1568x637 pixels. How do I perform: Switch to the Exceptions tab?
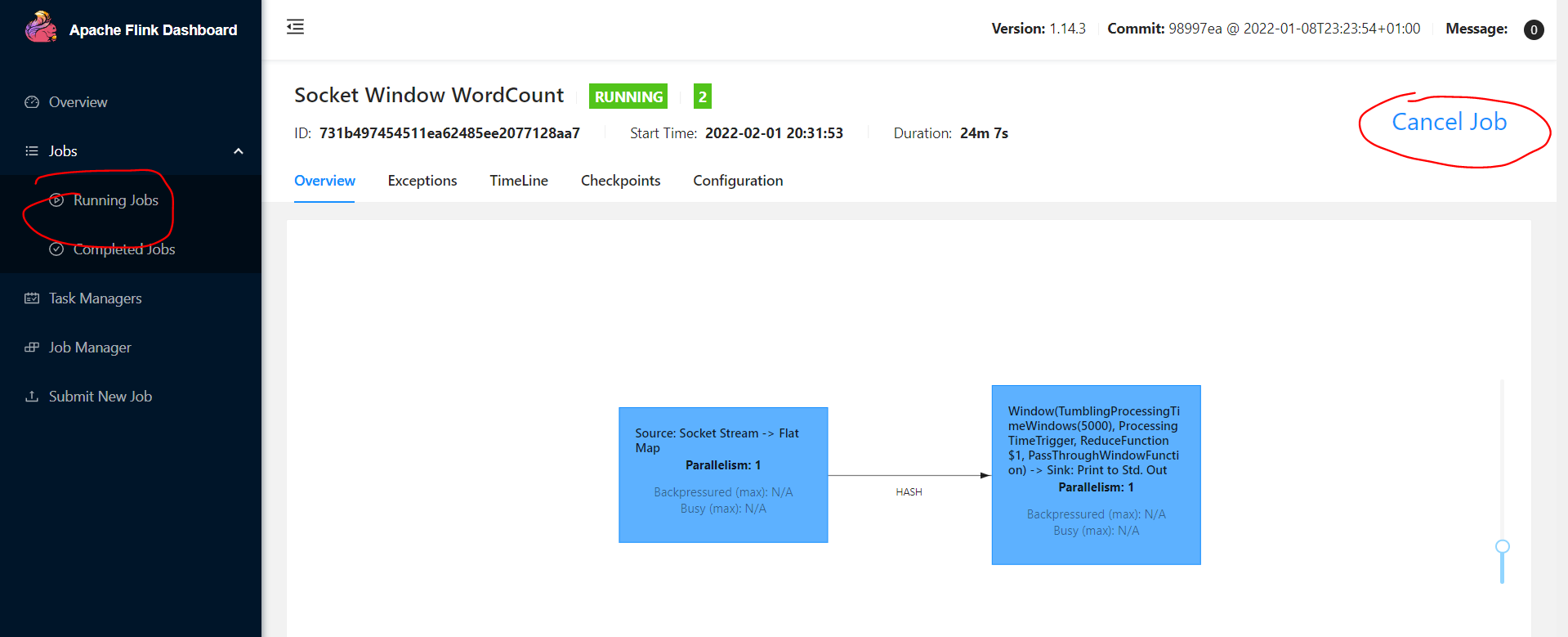pyautogui.click(x=422, y=181)
